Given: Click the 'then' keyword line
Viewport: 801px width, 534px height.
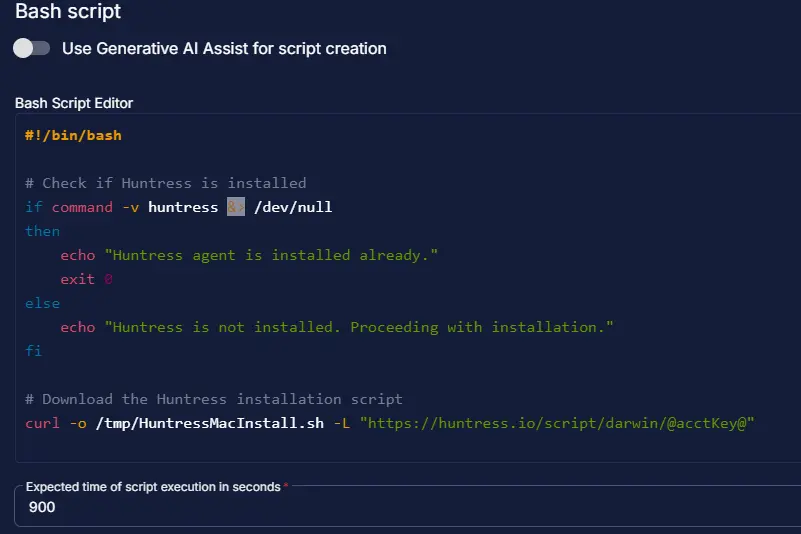Looking at the screenshot, I should pyautogui.click(x=42, y=231).
